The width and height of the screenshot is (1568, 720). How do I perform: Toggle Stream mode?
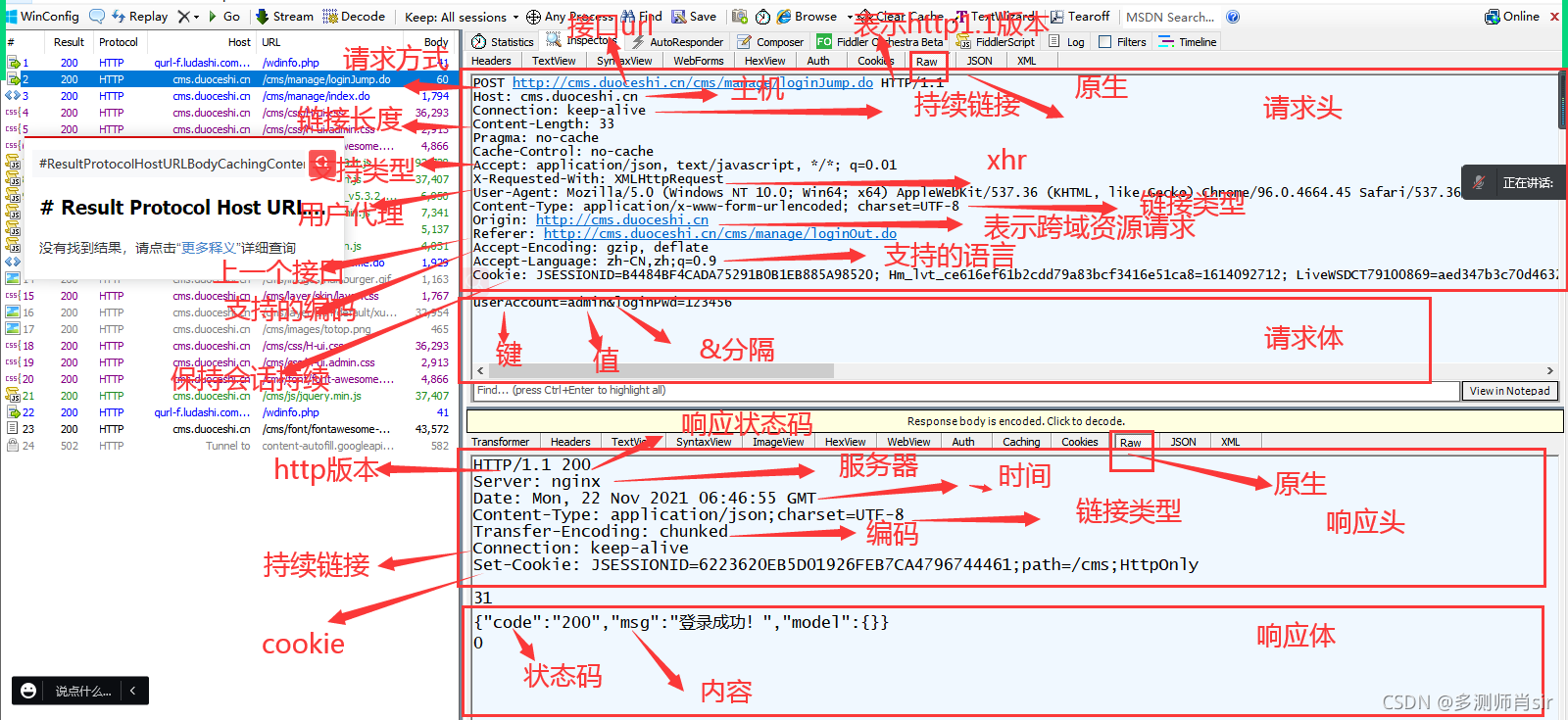tap(284, 17)
